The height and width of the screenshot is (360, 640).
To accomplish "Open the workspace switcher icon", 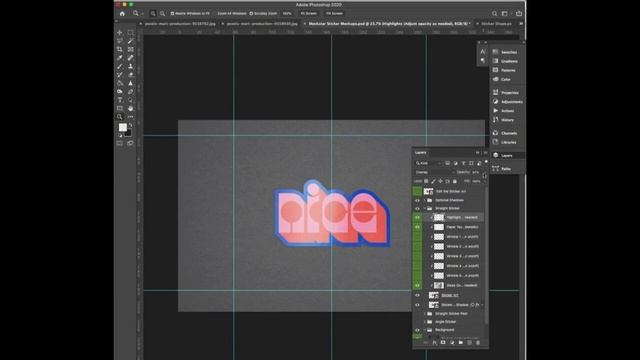I will (x=505, y=13).
